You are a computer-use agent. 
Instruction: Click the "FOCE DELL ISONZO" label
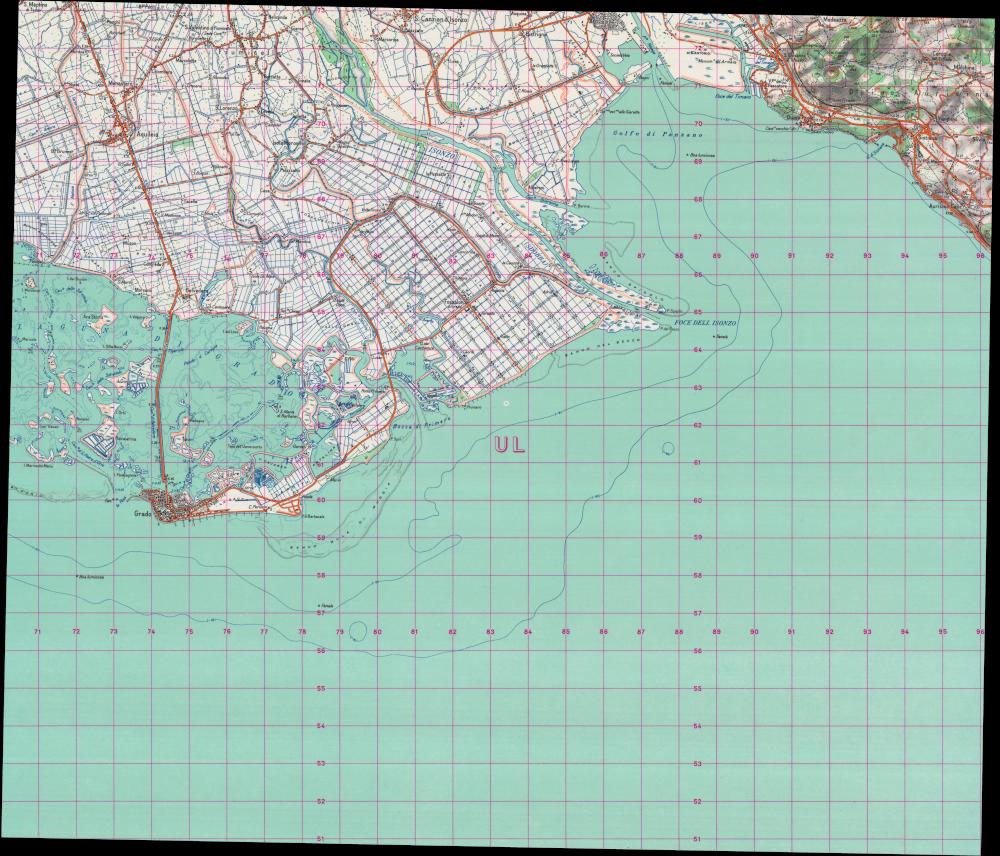tap(705, 323)
